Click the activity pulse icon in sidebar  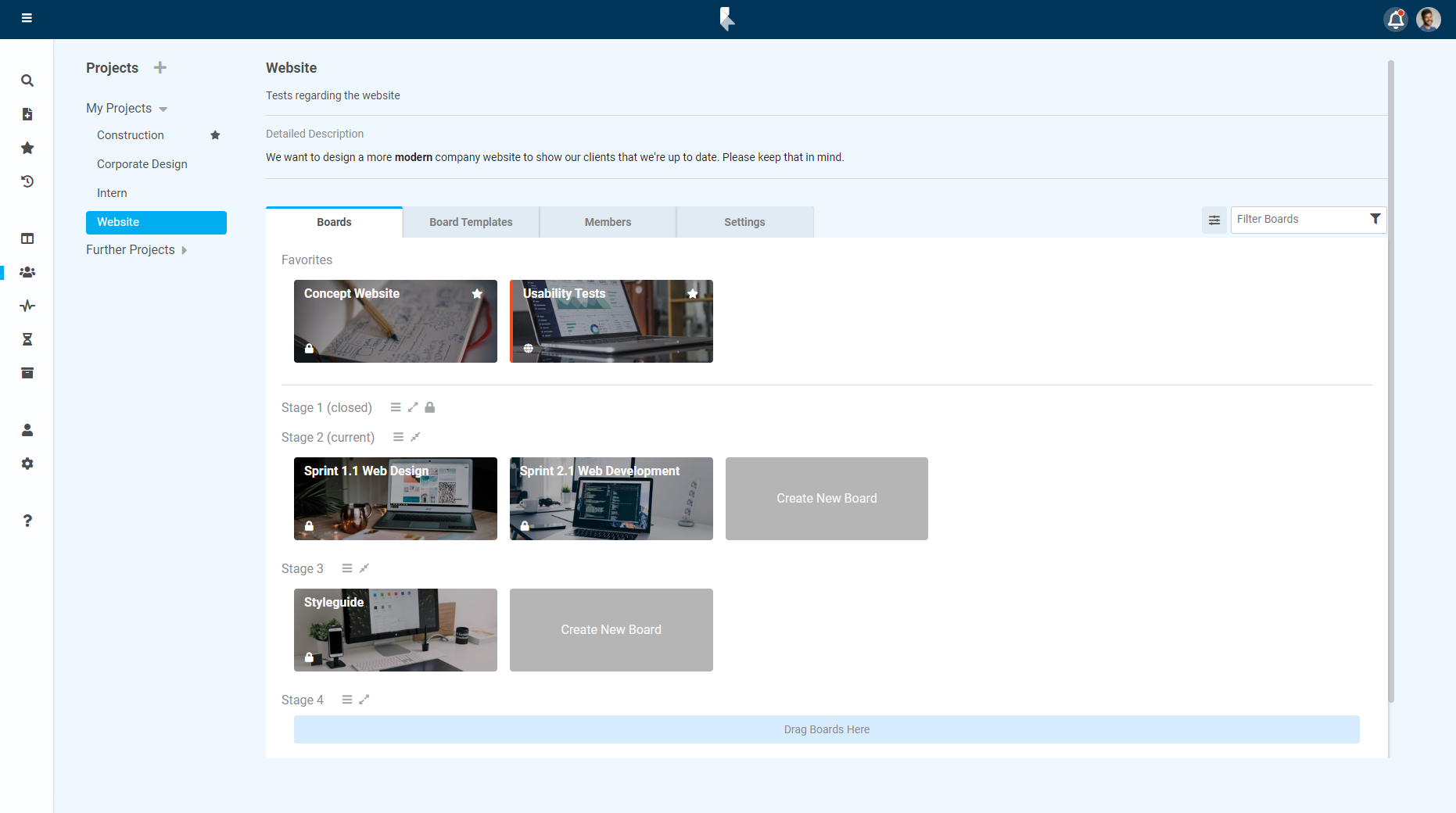[27, 306]
